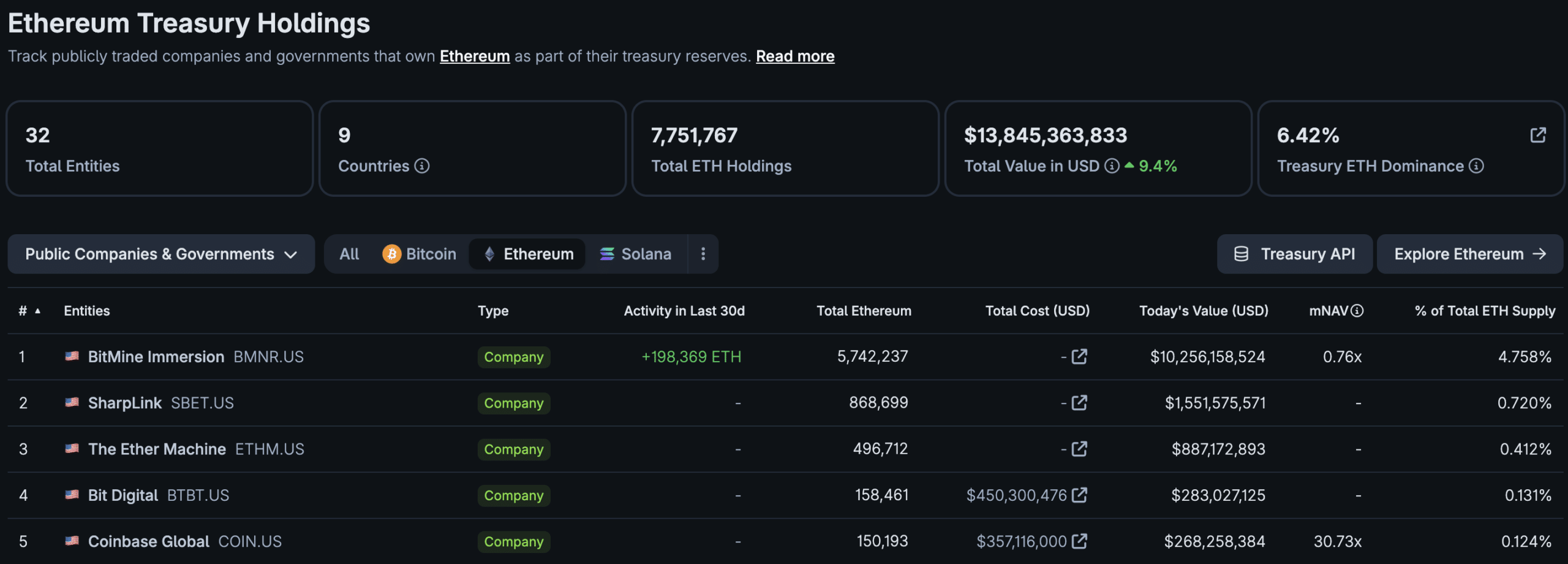1568x564 pixels.
Task: Click the US flag beside The Ether Machine
Action: 72,449
